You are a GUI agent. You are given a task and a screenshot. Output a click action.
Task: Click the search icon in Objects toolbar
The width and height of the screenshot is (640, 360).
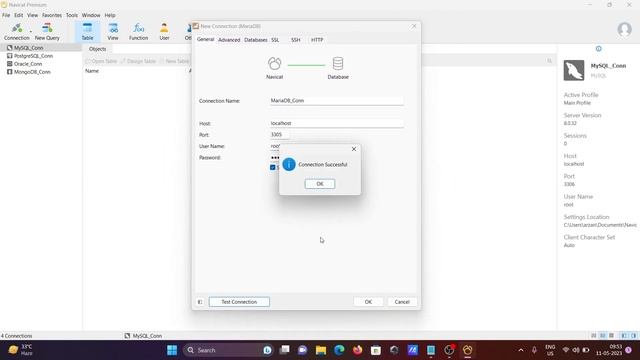(549, 61)
